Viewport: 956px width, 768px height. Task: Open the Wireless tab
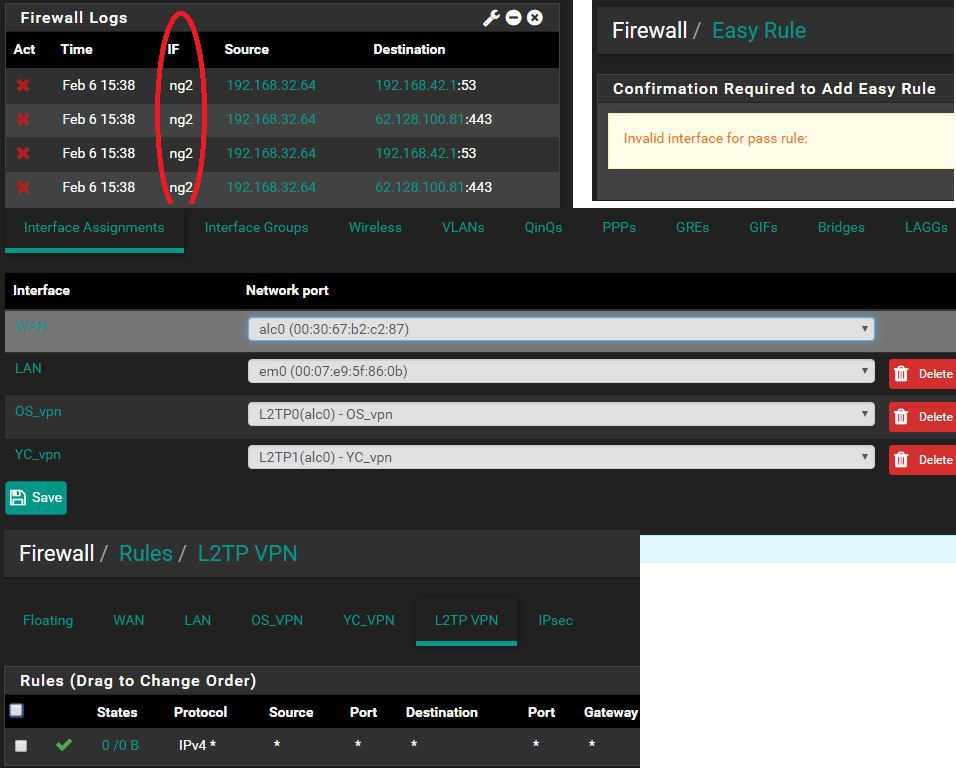375,227
